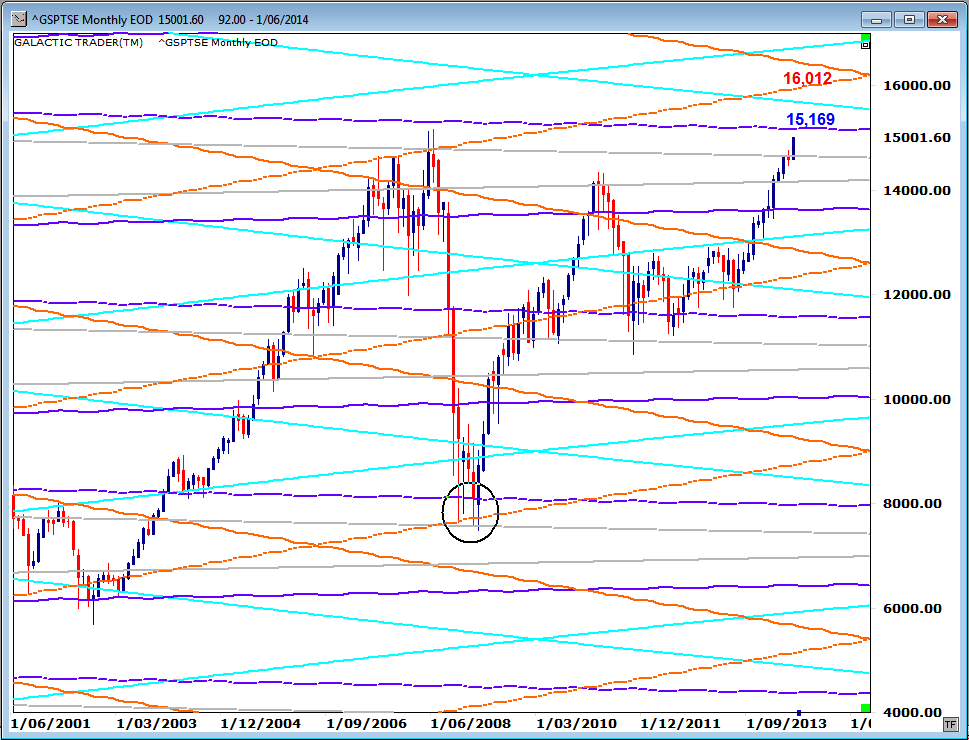Viewport: 969px width, 740px height.
Task: Click the 10000.00 price axis label
Action: click(x=917, y=399)
